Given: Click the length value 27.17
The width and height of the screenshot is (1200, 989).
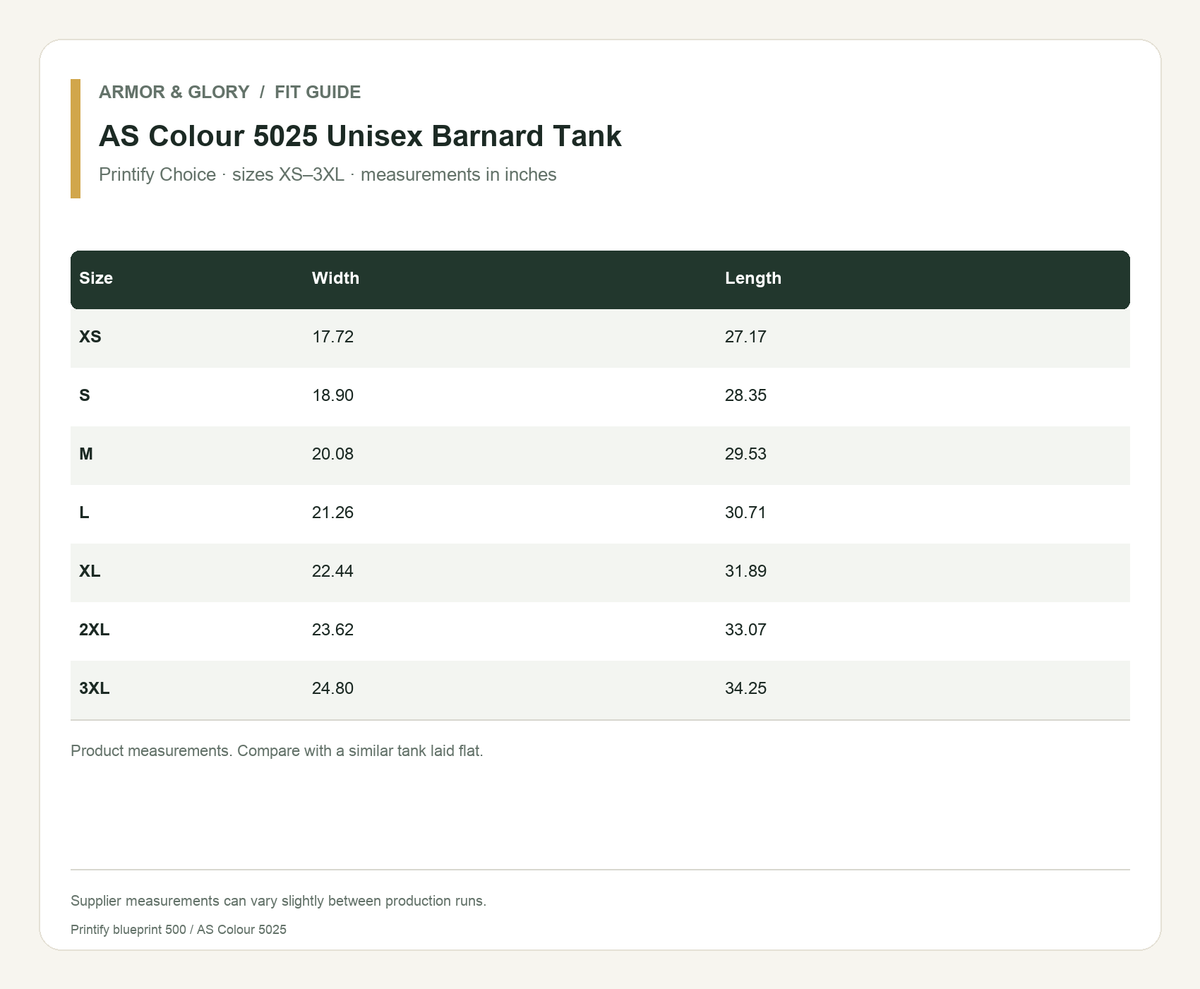Looking at the screenshot, I should click(x=746, y=337).
